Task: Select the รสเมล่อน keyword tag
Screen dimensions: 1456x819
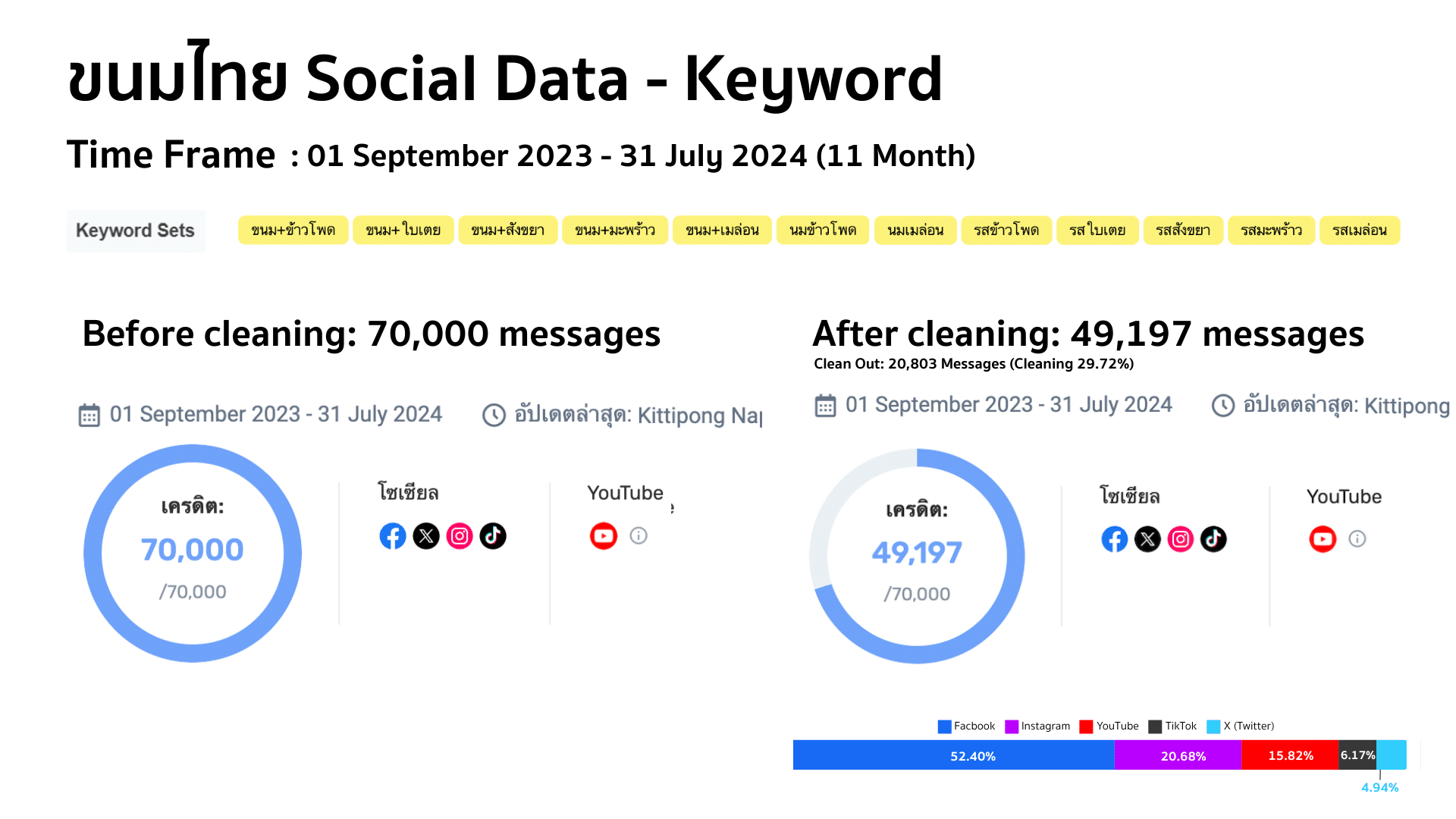Action: tap(1360, 231)
